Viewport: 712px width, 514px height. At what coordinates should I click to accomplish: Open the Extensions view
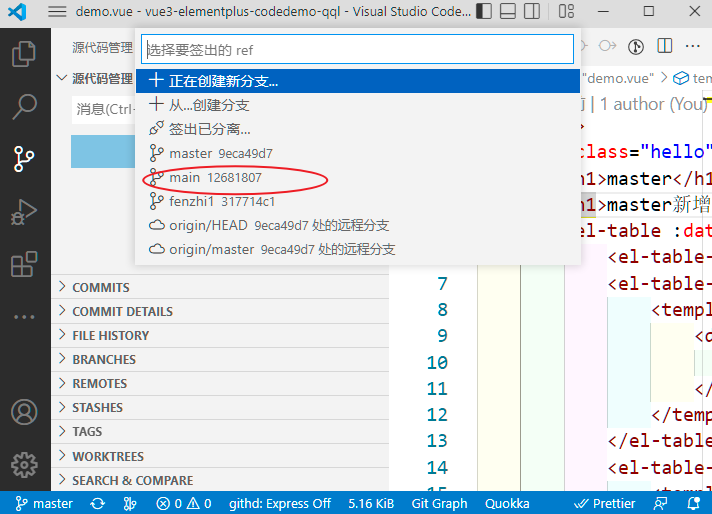point(24,264)
